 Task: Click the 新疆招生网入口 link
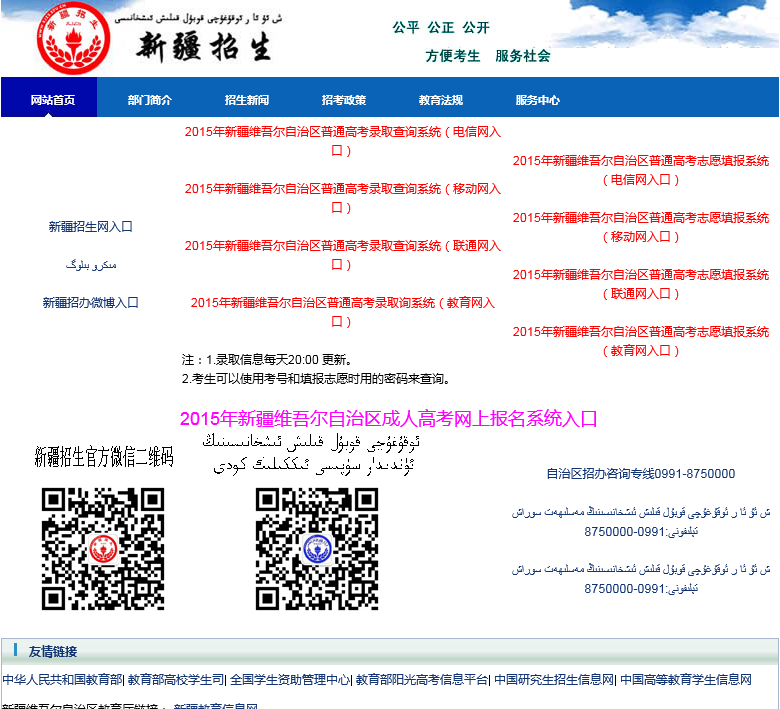coord(91,227)
